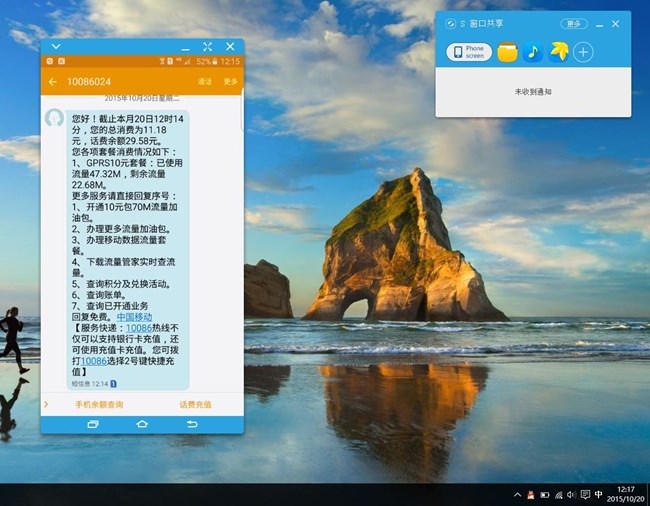Expand quick menu arrow beside 手机余额查询
This screenshot has width=650, height=506.
(46, 405)
